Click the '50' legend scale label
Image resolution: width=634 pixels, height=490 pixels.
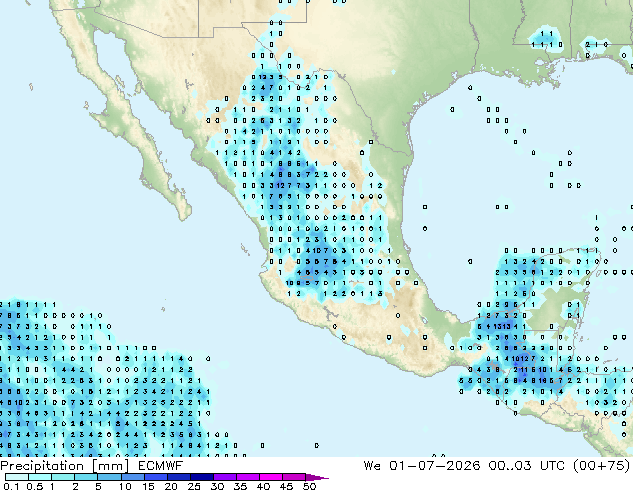click(x=310, y=486)
